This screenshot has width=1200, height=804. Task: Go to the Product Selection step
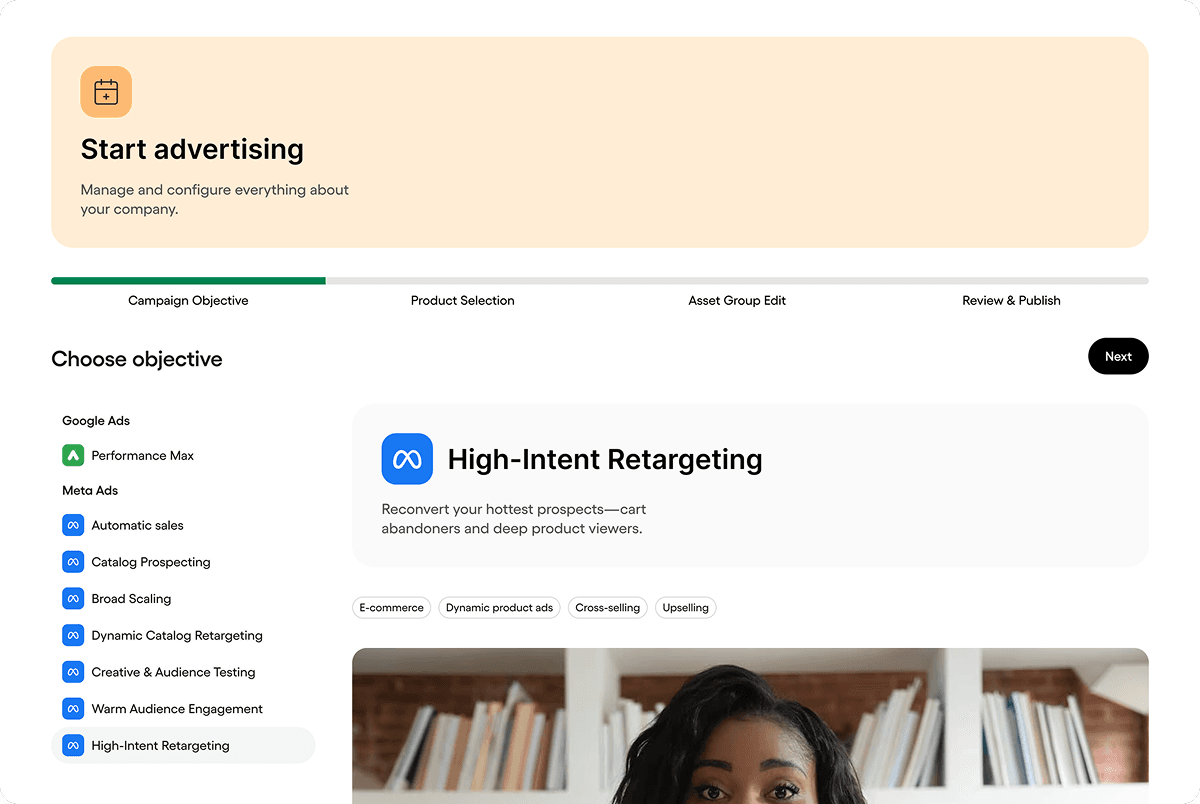(463, 300)
